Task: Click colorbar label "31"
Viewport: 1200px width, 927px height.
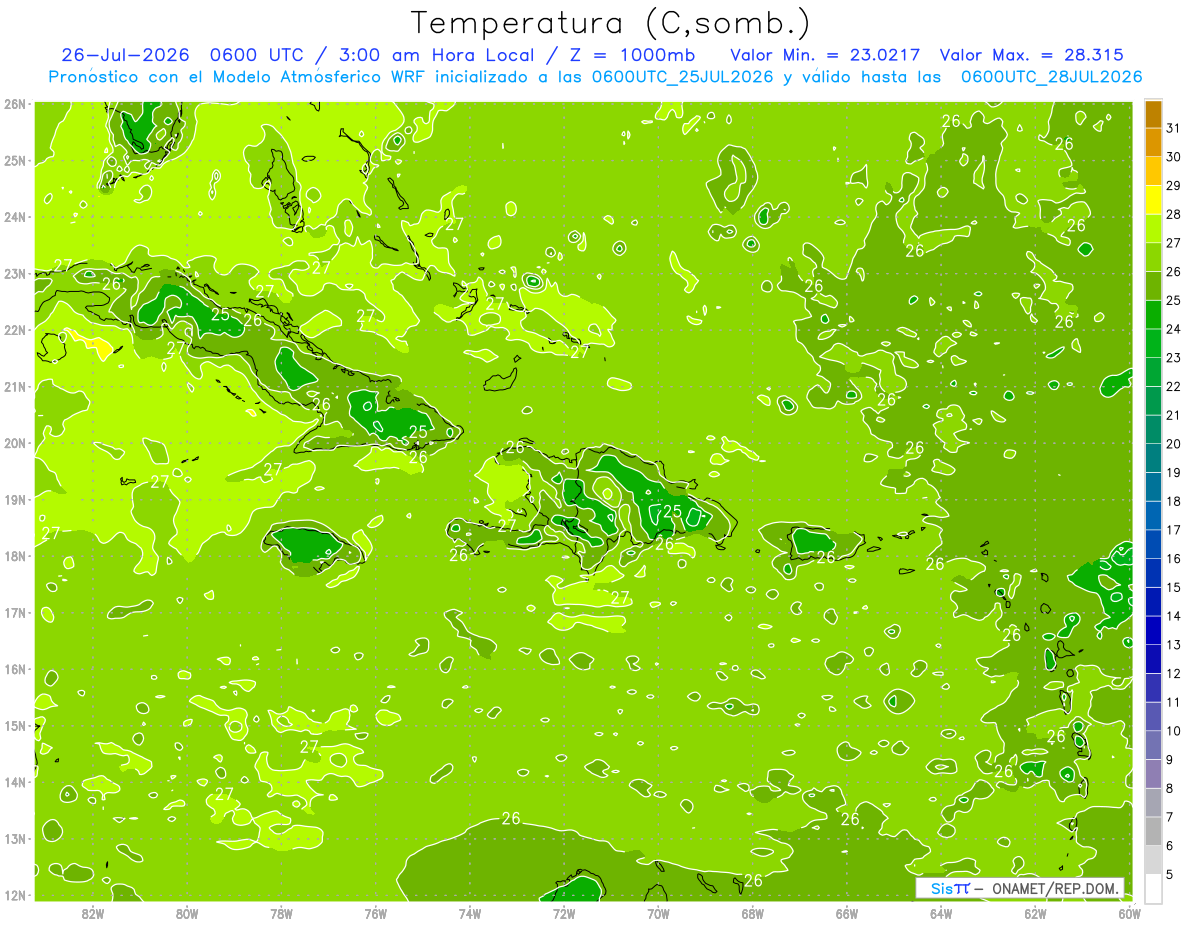Action: pyautogui.click(x=1174, y=128)
